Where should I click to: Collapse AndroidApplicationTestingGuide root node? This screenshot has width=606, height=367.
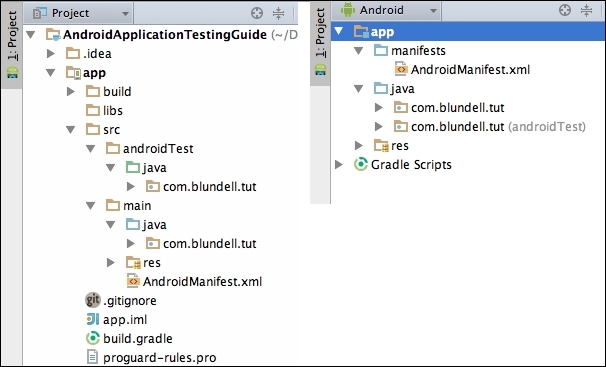[x=31, y=35]
